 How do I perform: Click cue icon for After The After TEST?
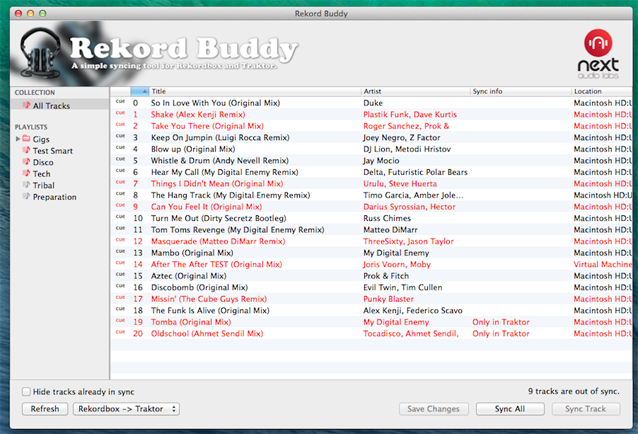pos(120,263)
